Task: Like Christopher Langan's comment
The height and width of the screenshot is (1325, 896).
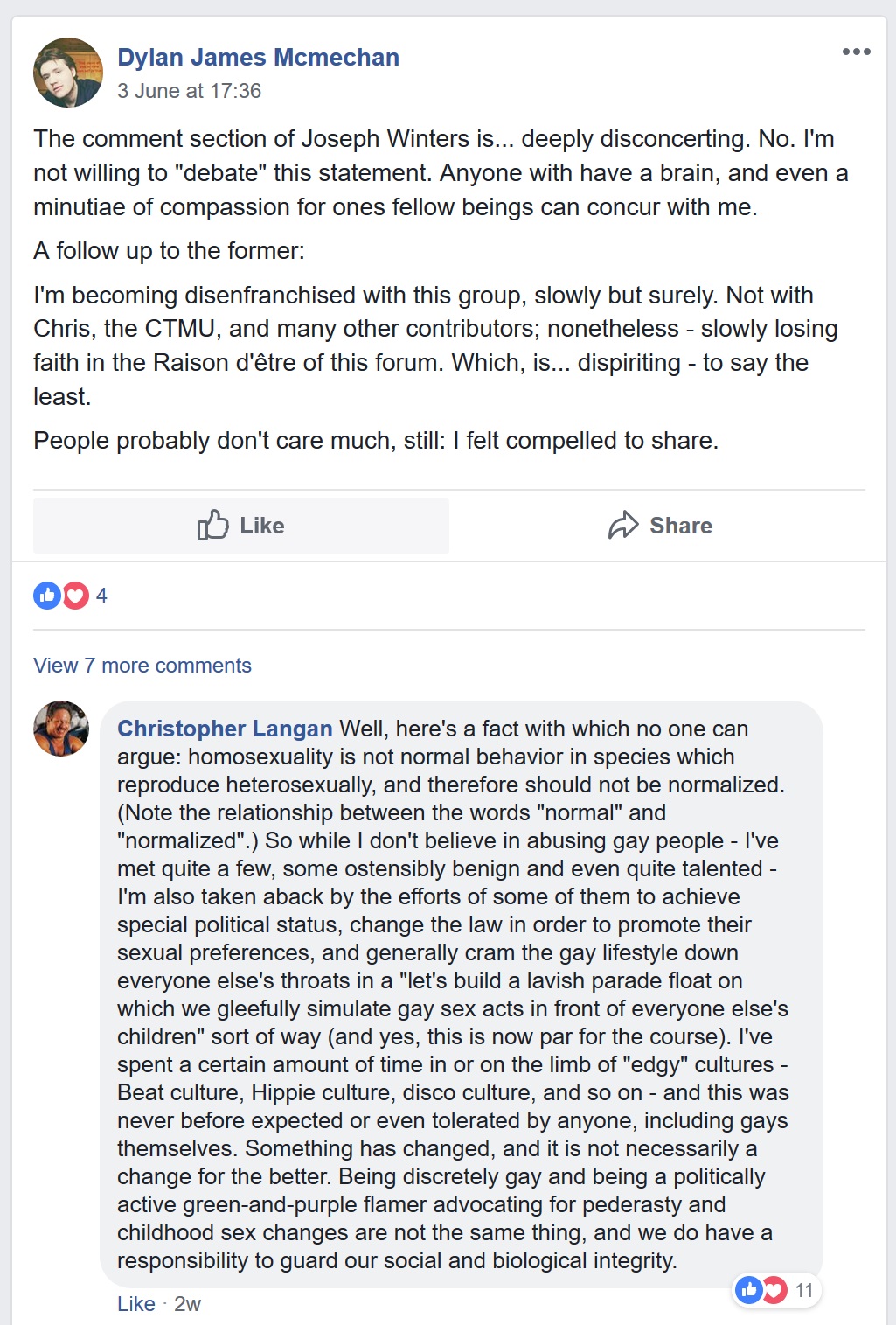Action: 135,1304
